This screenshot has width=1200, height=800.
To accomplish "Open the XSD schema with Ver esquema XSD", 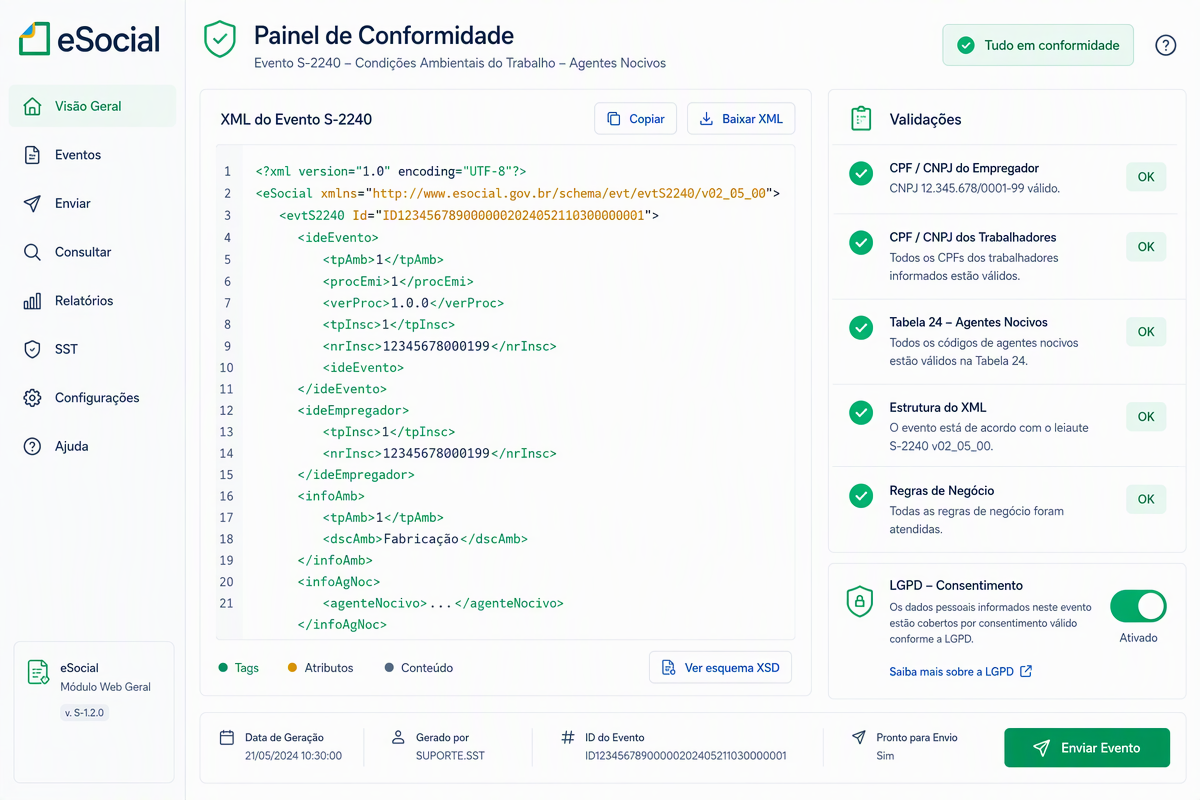I will (x=721, y=667).
